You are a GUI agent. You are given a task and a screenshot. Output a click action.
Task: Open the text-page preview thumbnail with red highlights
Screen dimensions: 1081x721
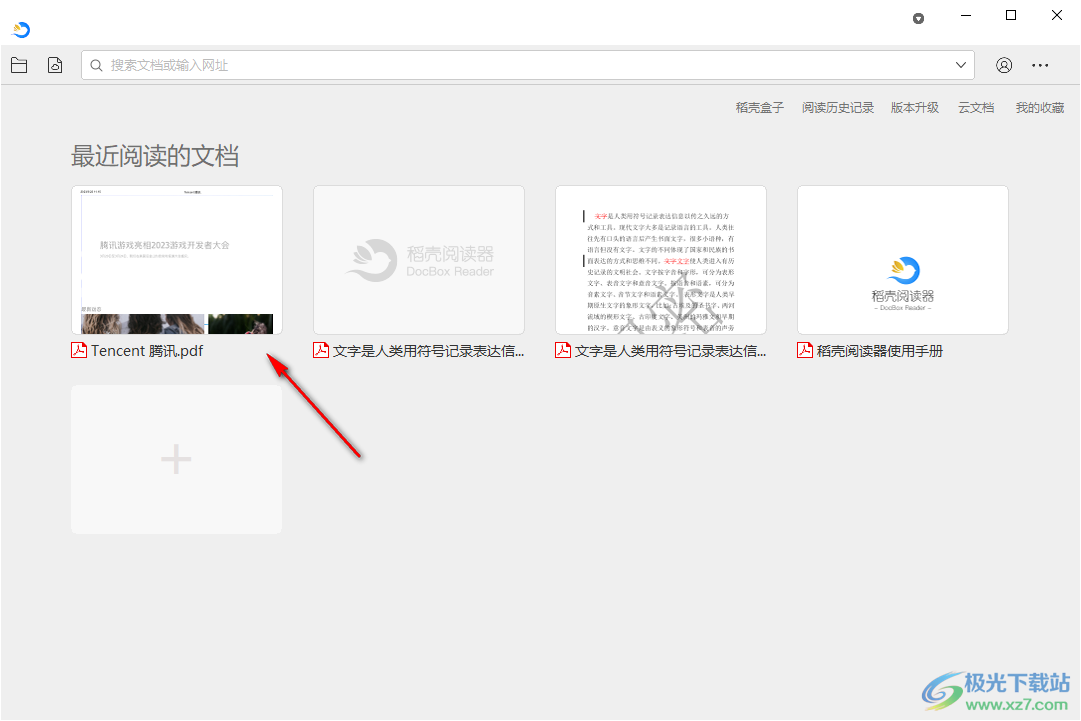point(660,260)
